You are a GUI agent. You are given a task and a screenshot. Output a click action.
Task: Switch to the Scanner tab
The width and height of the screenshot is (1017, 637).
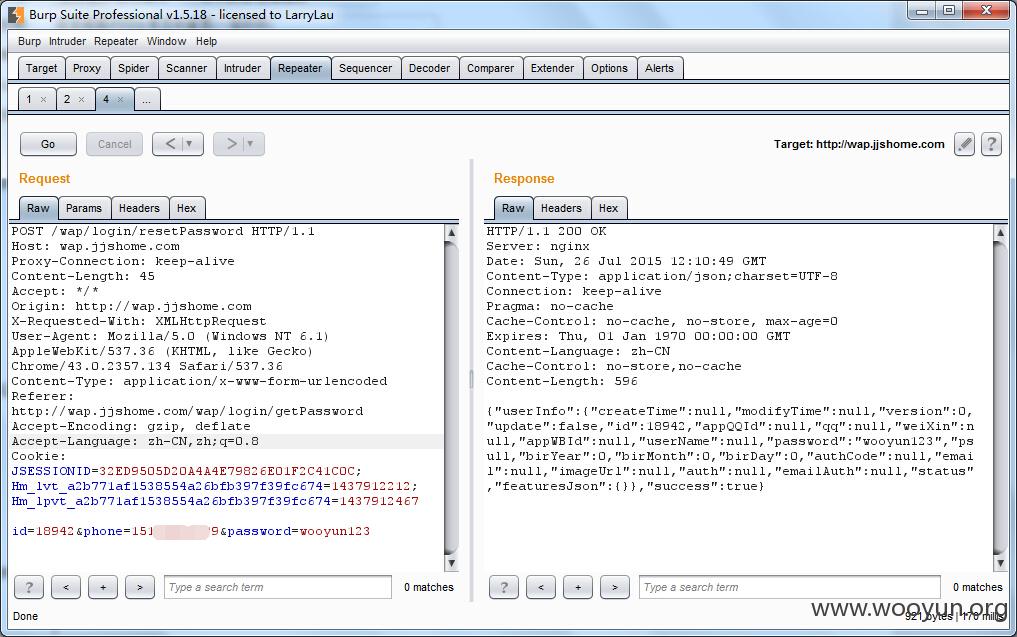tap(187, 68)
